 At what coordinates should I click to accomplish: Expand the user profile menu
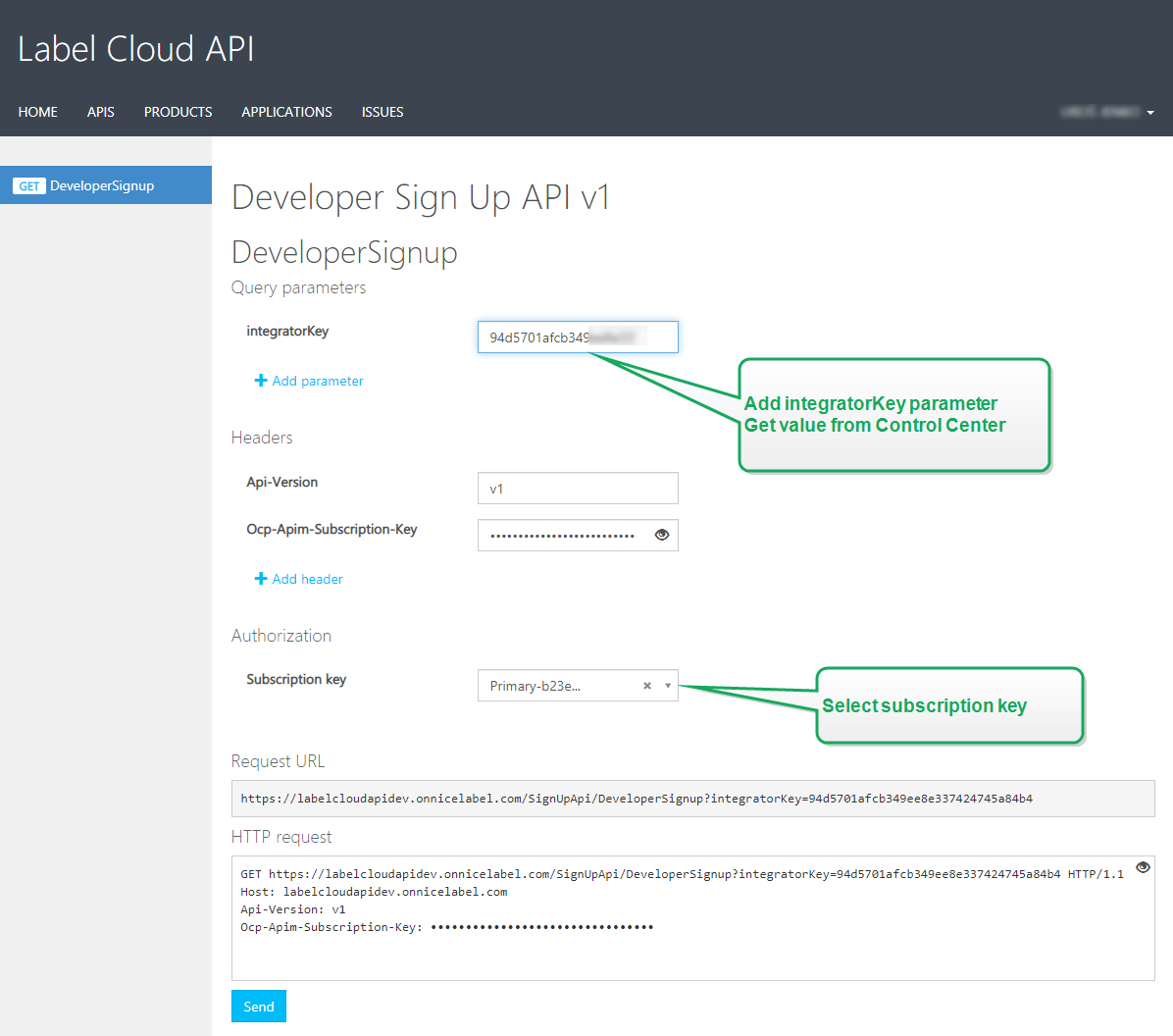1108,112
